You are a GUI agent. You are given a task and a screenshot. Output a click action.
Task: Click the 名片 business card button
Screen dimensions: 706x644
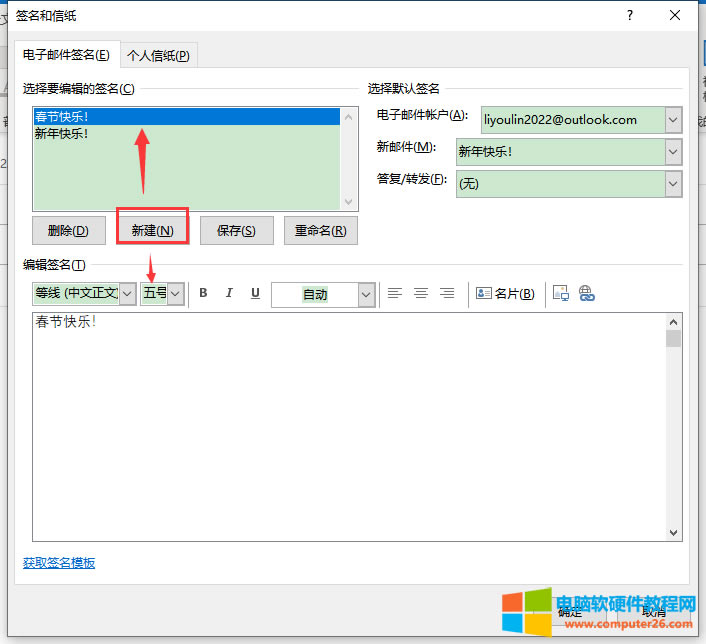coord(505,294)
